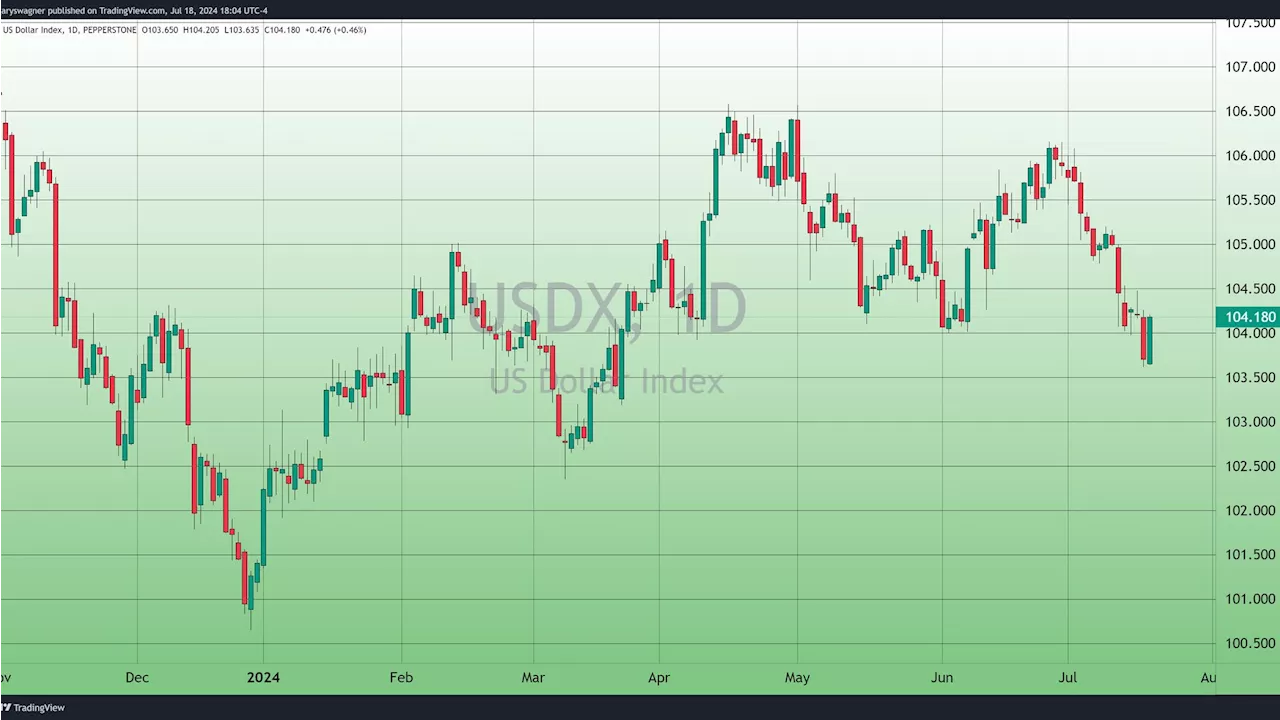1280x720 pixels.
Task: Click the 102.000 price axis label
Action: 1250,510
